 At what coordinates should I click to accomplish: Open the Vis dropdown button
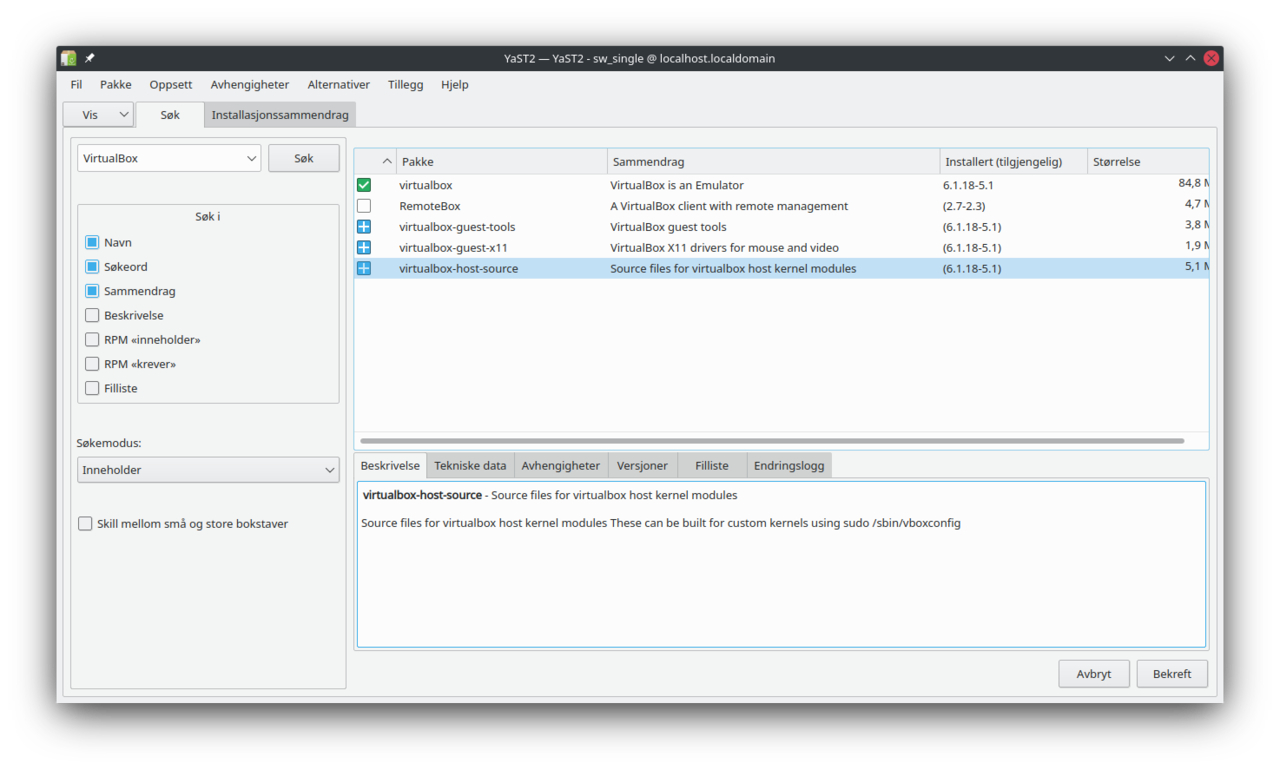point(98,115)
